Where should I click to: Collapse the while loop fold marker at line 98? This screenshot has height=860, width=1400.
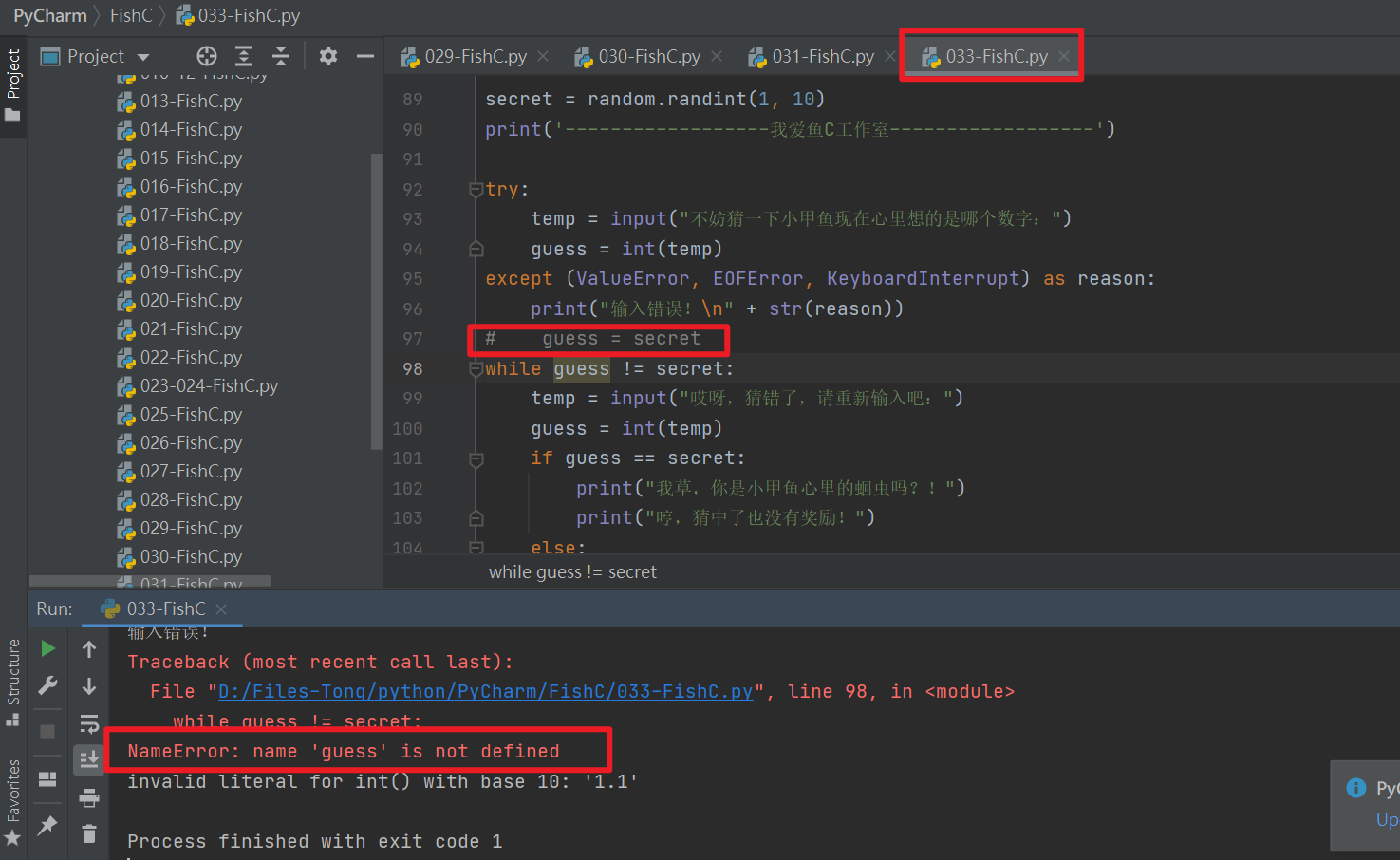click(476, 369)
